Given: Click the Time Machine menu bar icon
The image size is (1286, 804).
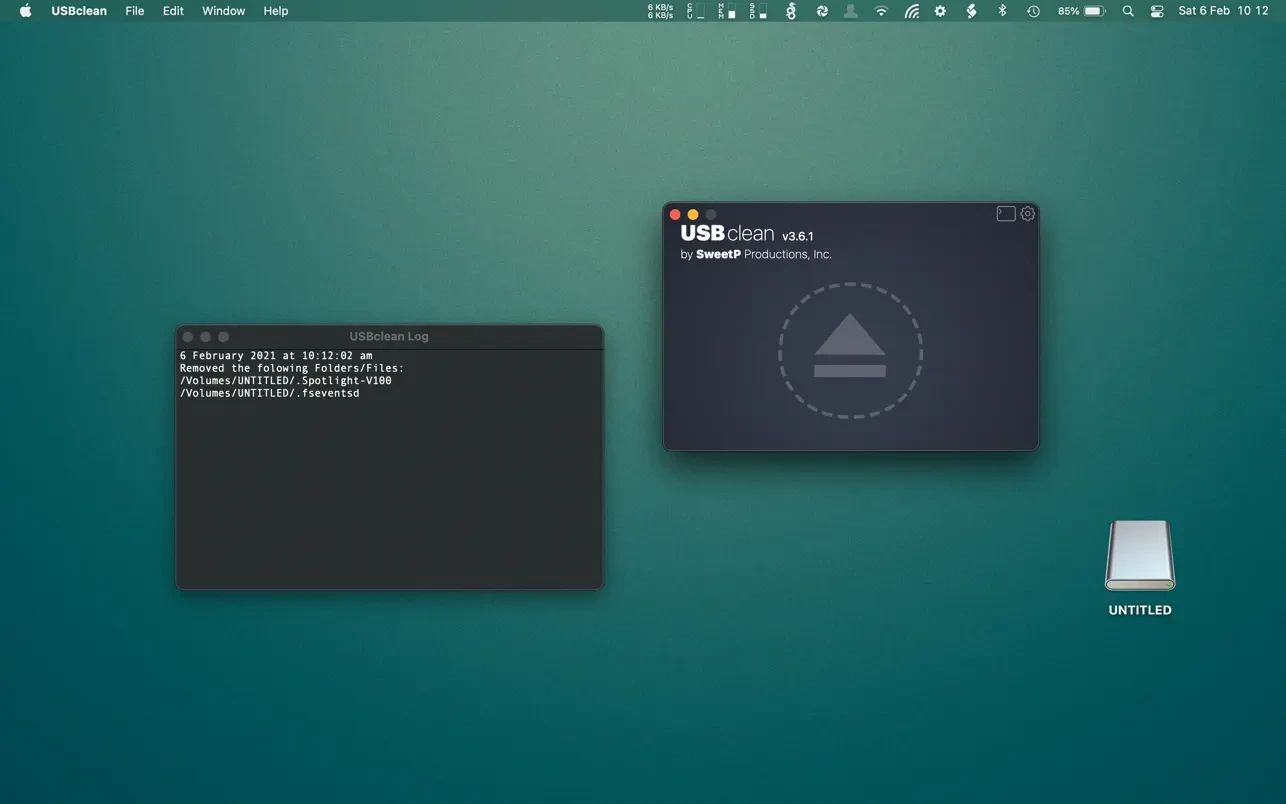Looking at the screenshot, I should click(x=1033, y=11).
